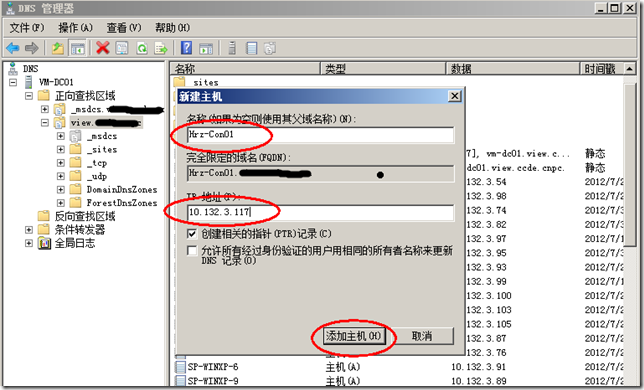644x390 pixels.
Task: Open the 帮助(H) menu
Action: (x=172, y=28)
